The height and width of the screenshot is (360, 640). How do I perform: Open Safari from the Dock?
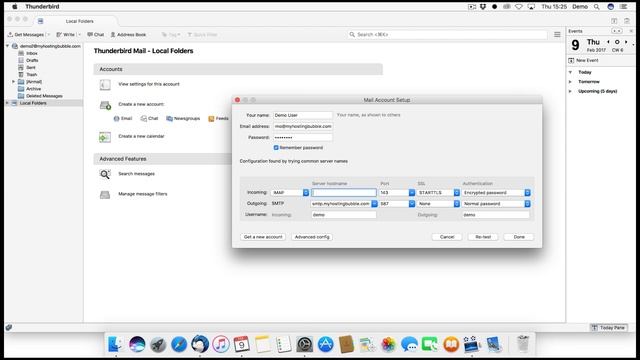(x=179, y=344)
